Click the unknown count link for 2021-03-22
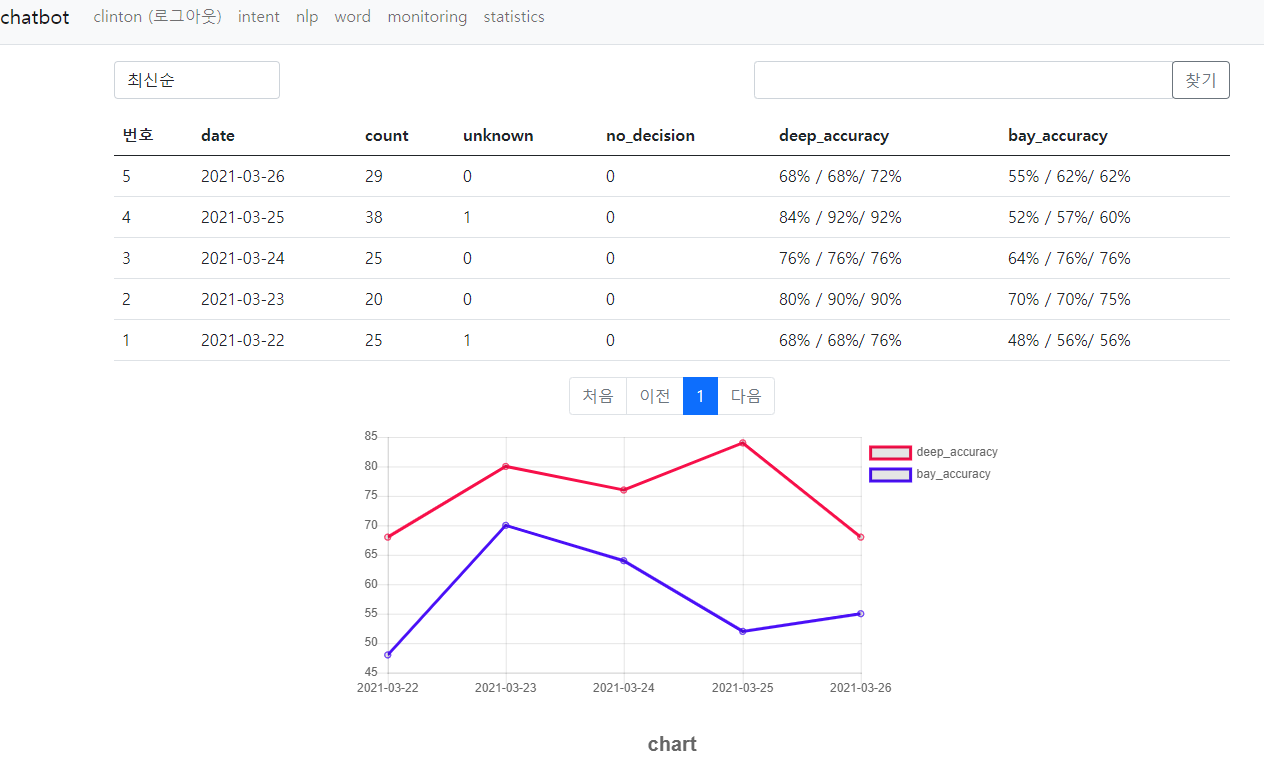1264x764 pixels. (x=466, y=339)
